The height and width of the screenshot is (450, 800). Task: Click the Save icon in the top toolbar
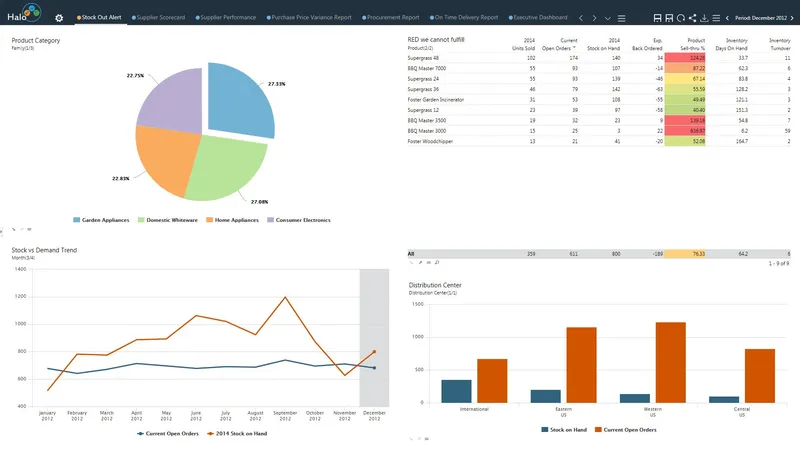click(657, 18)
